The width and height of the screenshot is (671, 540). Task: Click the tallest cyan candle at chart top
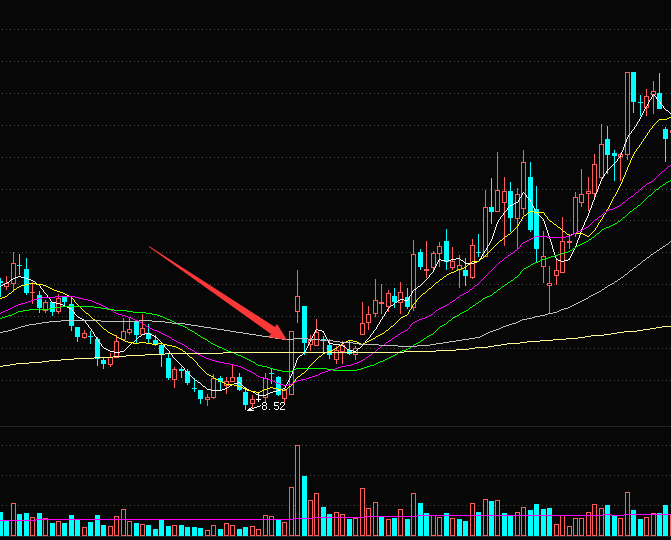coord(633,88)
